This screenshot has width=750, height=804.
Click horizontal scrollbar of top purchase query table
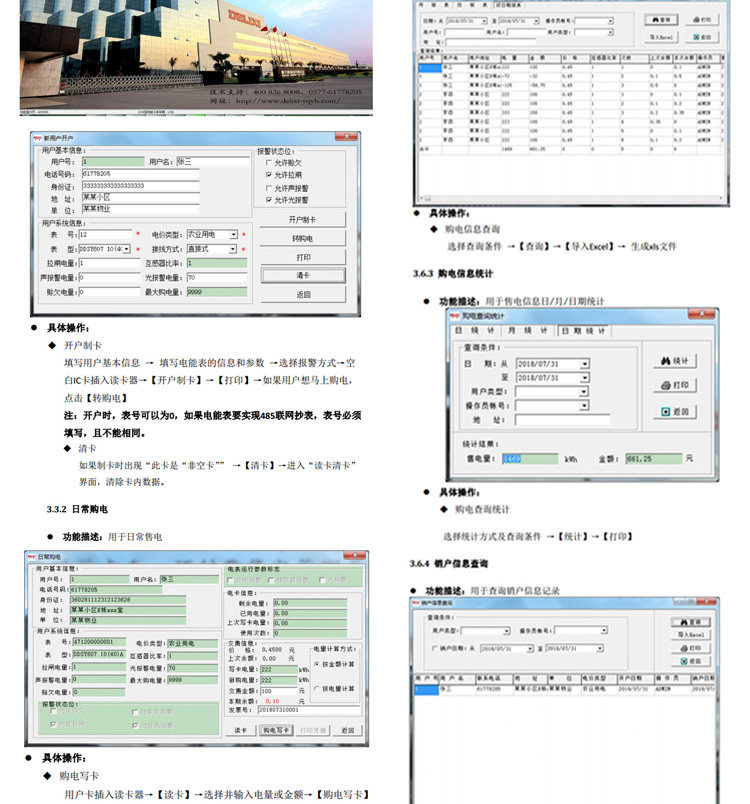(x=571, y=198)
